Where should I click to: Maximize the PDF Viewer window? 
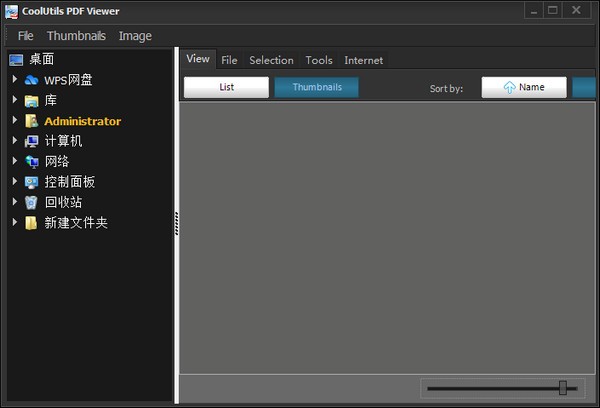click(x=553, y=10)
